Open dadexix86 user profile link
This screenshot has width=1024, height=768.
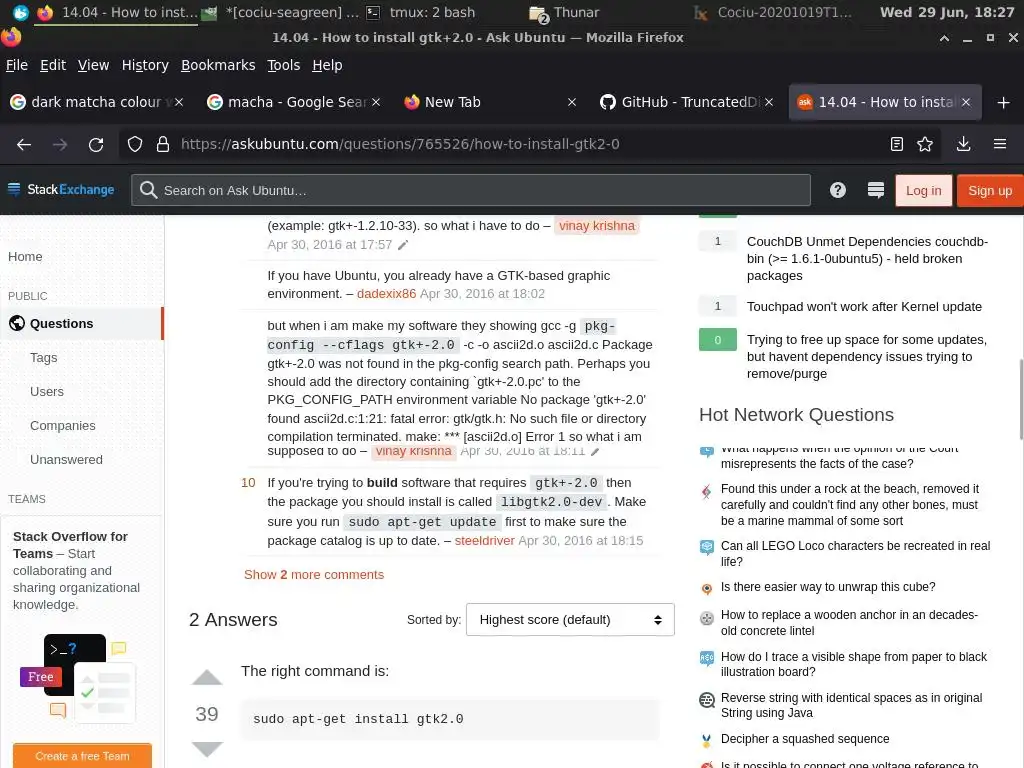point(386,294)
